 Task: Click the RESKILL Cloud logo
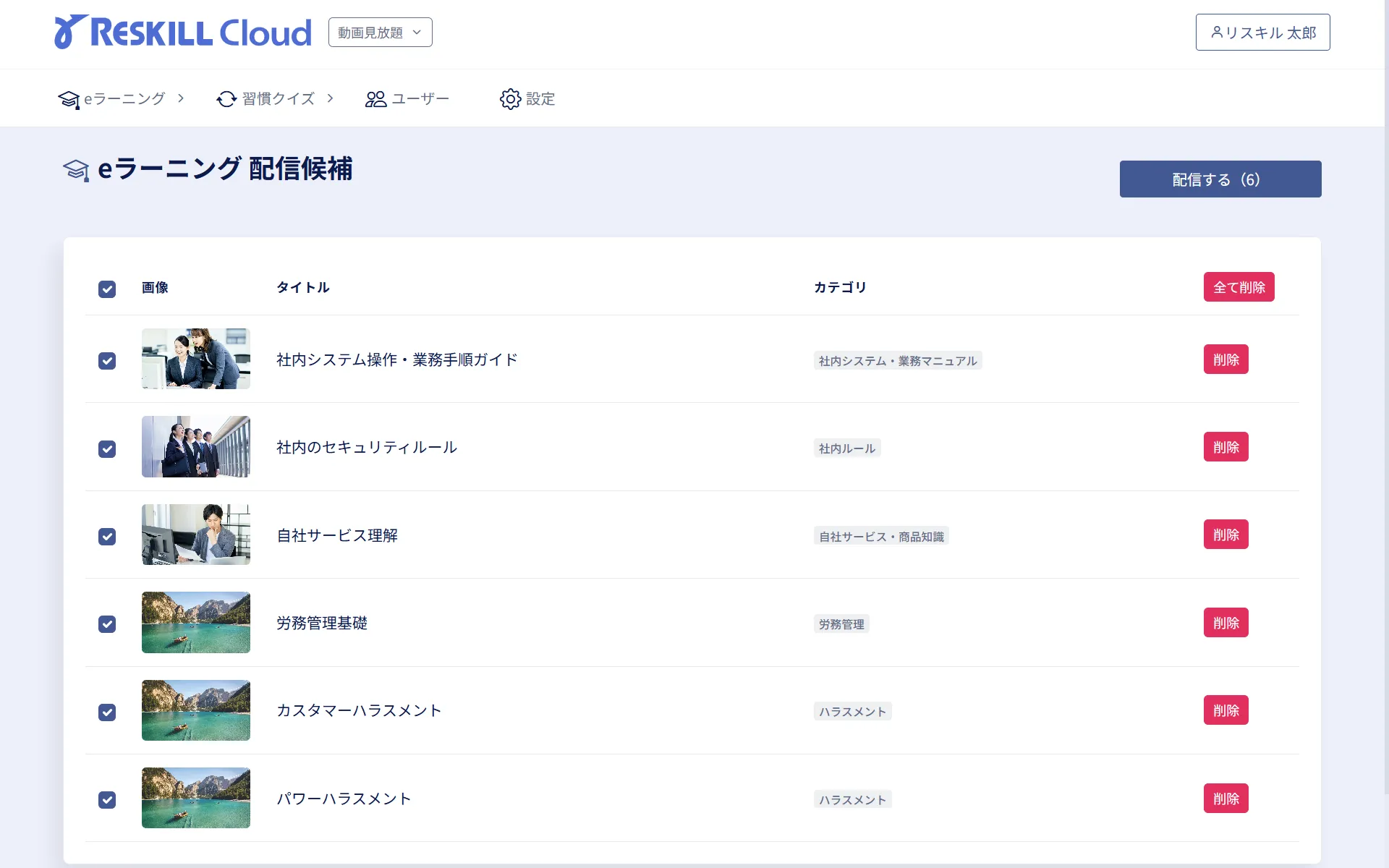(x=183, y=32)
